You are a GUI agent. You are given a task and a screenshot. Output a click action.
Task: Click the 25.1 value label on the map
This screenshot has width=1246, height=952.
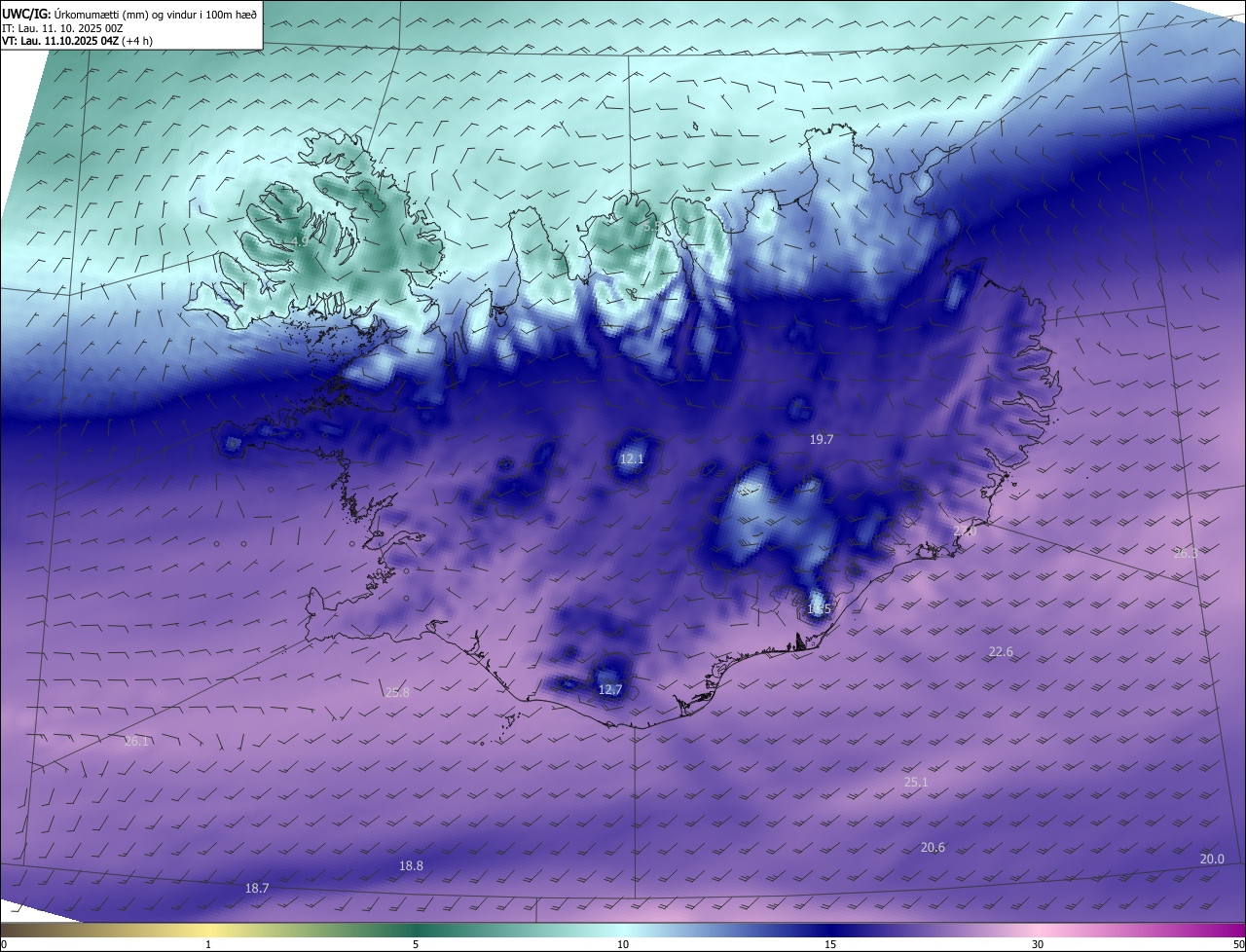(x=916, y=783)
